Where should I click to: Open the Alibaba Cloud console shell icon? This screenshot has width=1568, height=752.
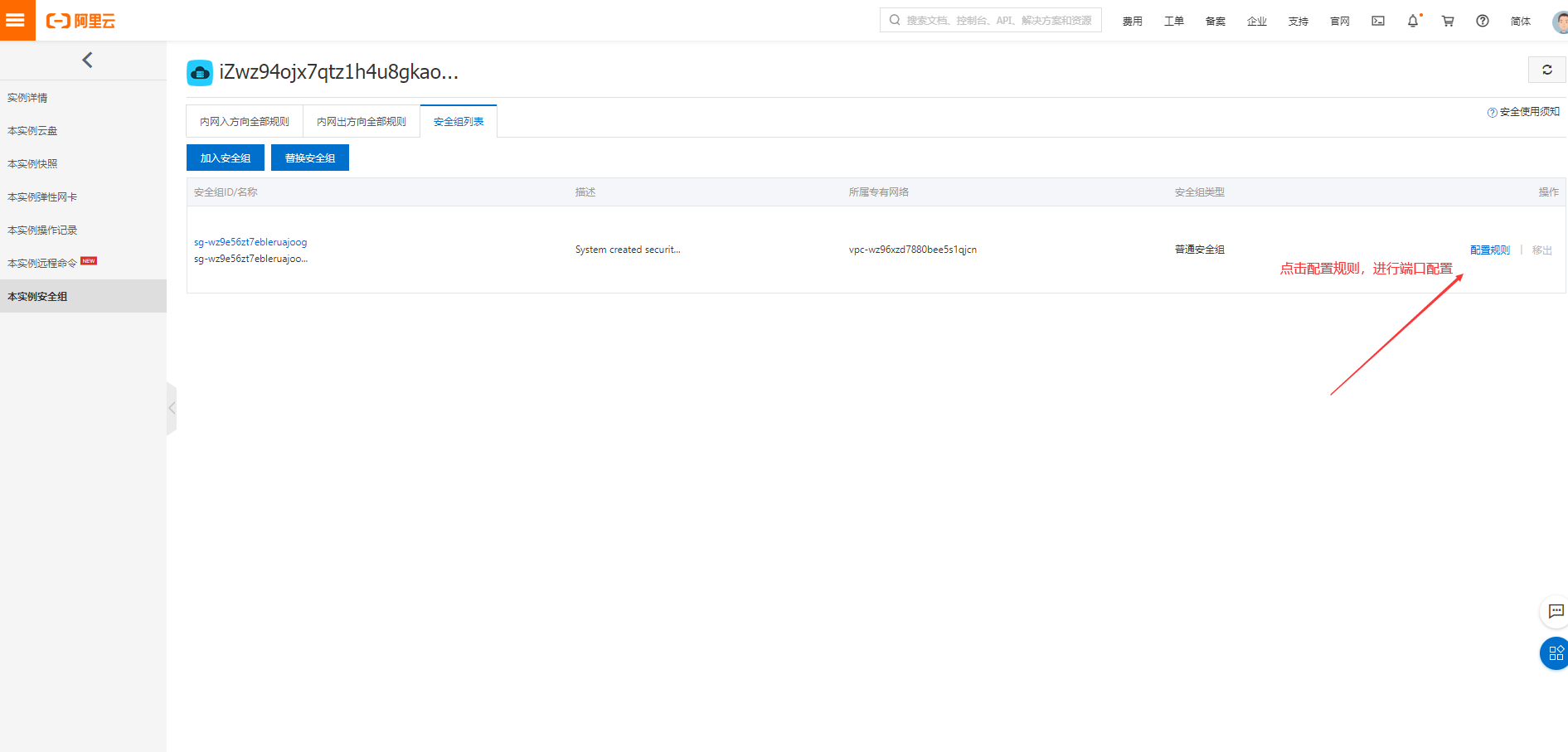[1377, 21]
